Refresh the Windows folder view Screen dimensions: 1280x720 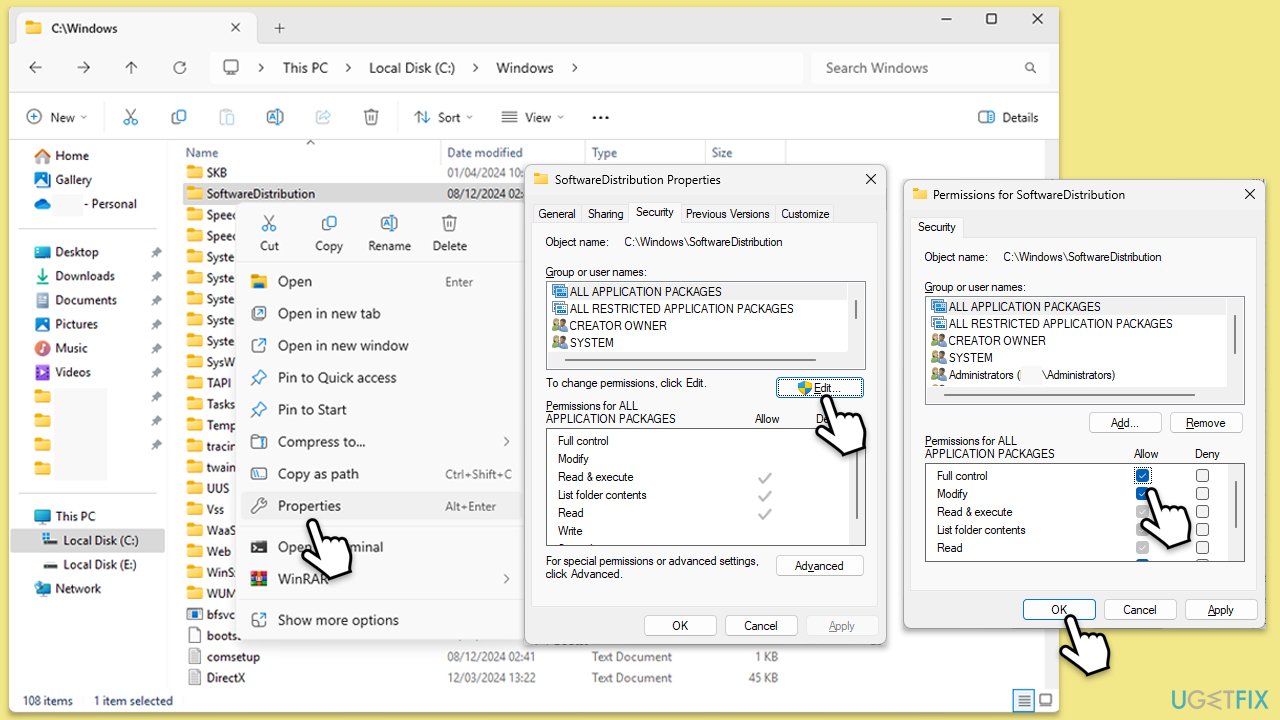pos(180,68)
